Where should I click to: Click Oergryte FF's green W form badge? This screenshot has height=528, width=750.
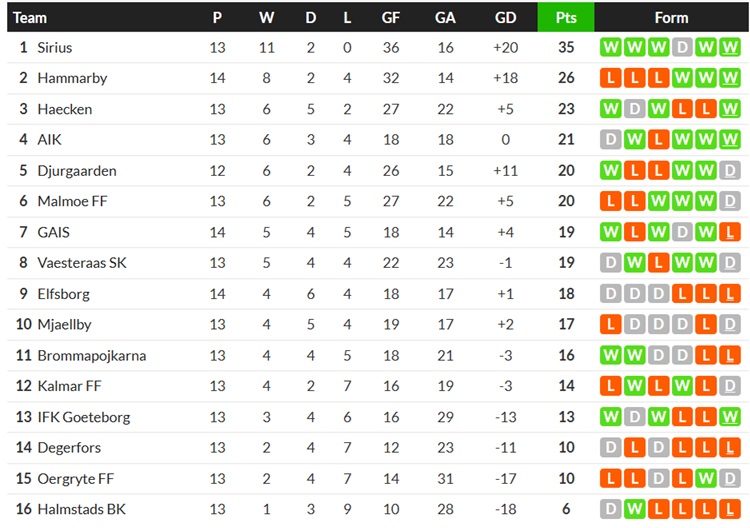[706, 478]
